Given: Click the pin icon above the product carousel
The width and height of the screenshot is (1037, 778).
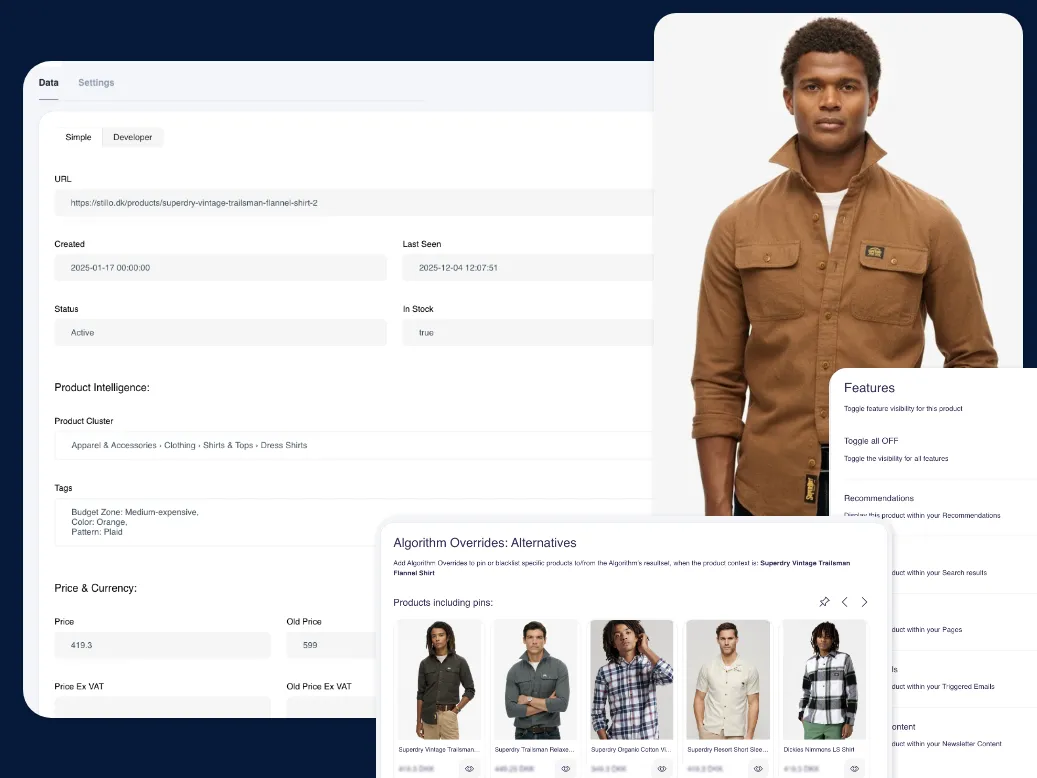Looking at the screenshot, I should tap(824, 601).
